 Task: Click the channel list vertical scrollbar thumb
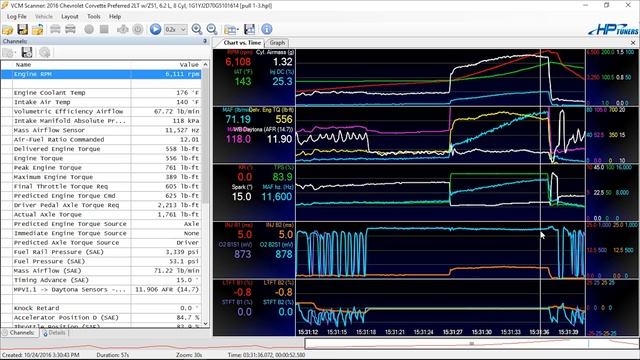(x=205, y=135)
